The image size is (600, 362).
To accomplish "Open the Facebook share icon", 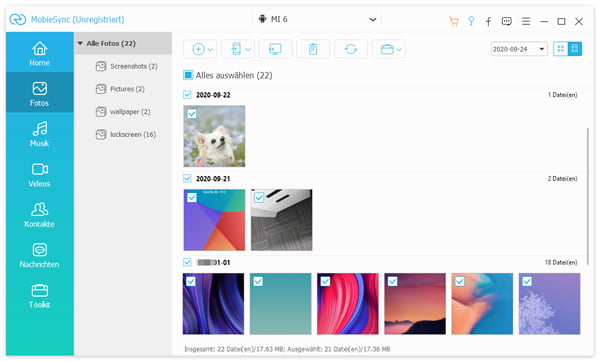I will click(489, 21).
